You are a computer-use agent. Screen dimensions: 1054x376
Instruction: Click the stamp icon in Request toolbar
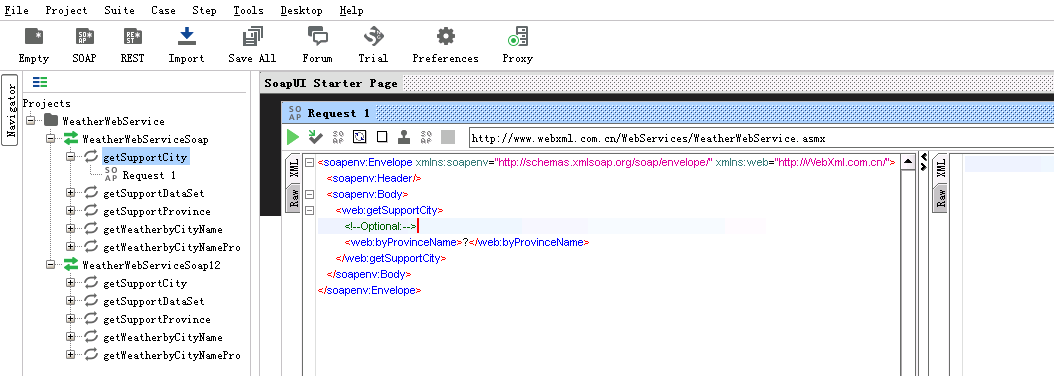[403, 137]
